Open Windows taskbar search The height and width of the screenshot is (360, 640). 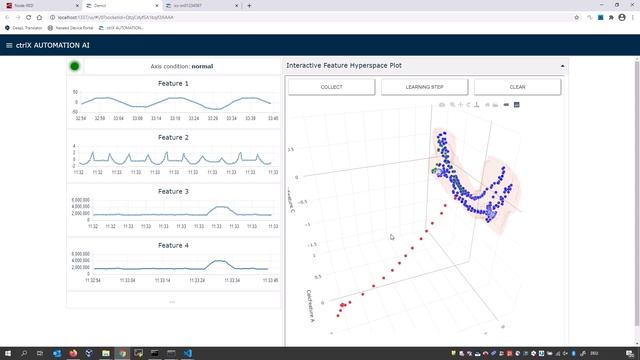click(x=24, y=353)
